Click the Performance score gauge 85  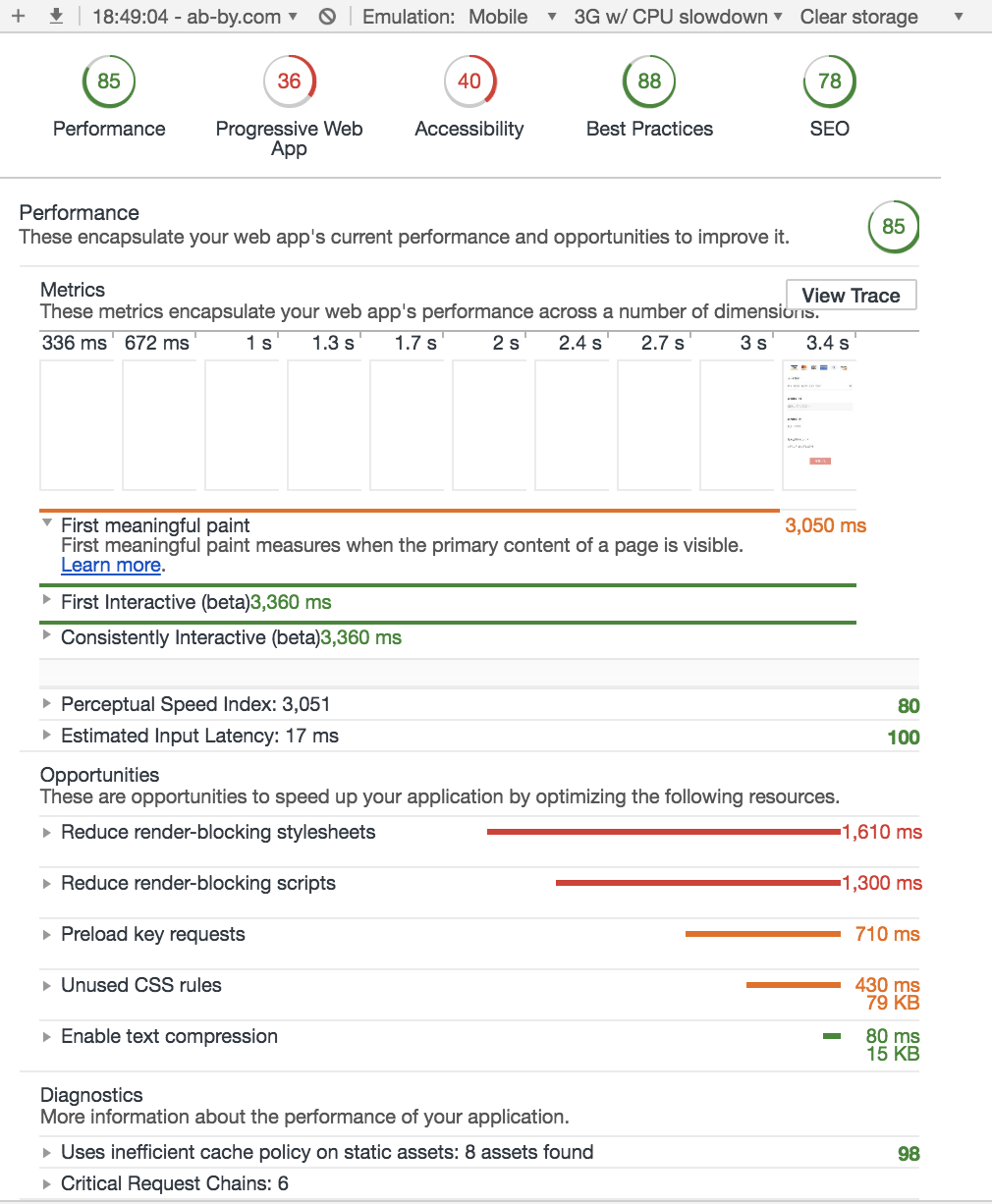pyautogui.click(x=109, y=82)
